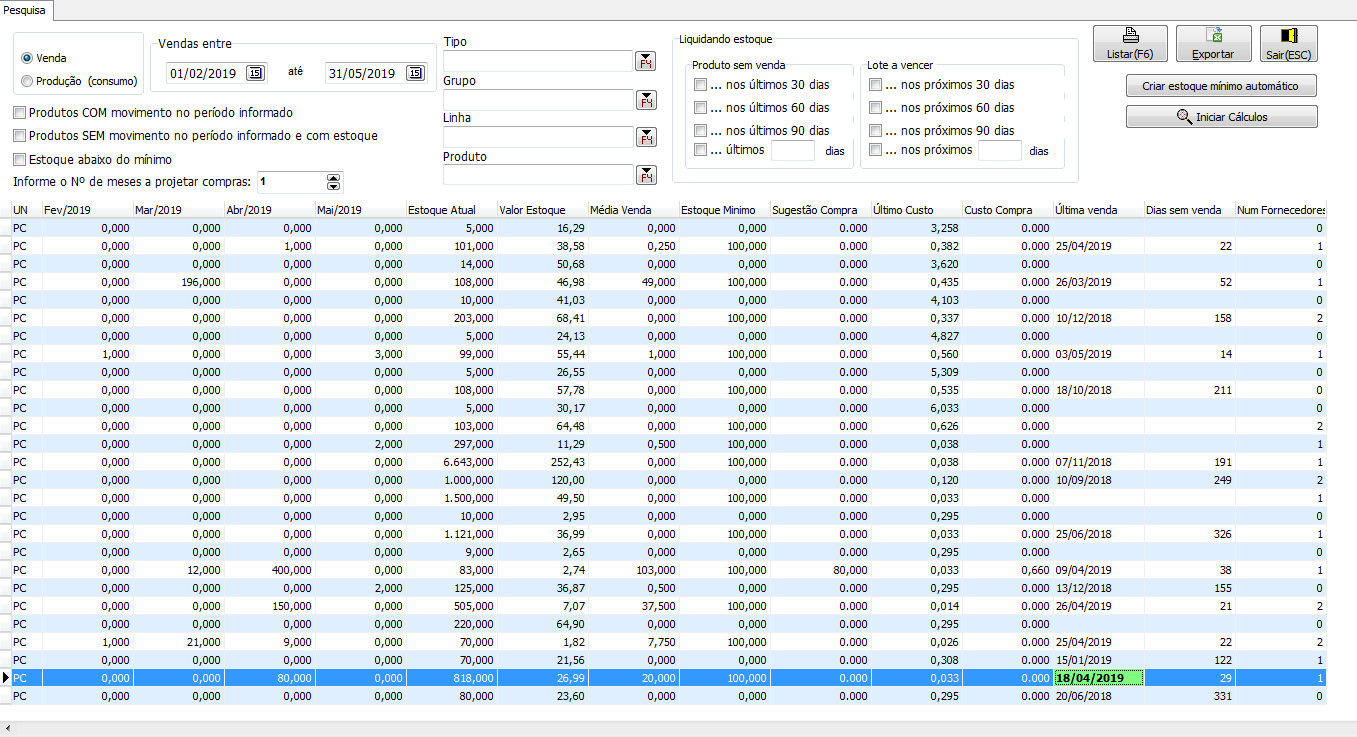Sort by Média Venda column header
This screenshot has width=1357, height=737.
(633, 210)
